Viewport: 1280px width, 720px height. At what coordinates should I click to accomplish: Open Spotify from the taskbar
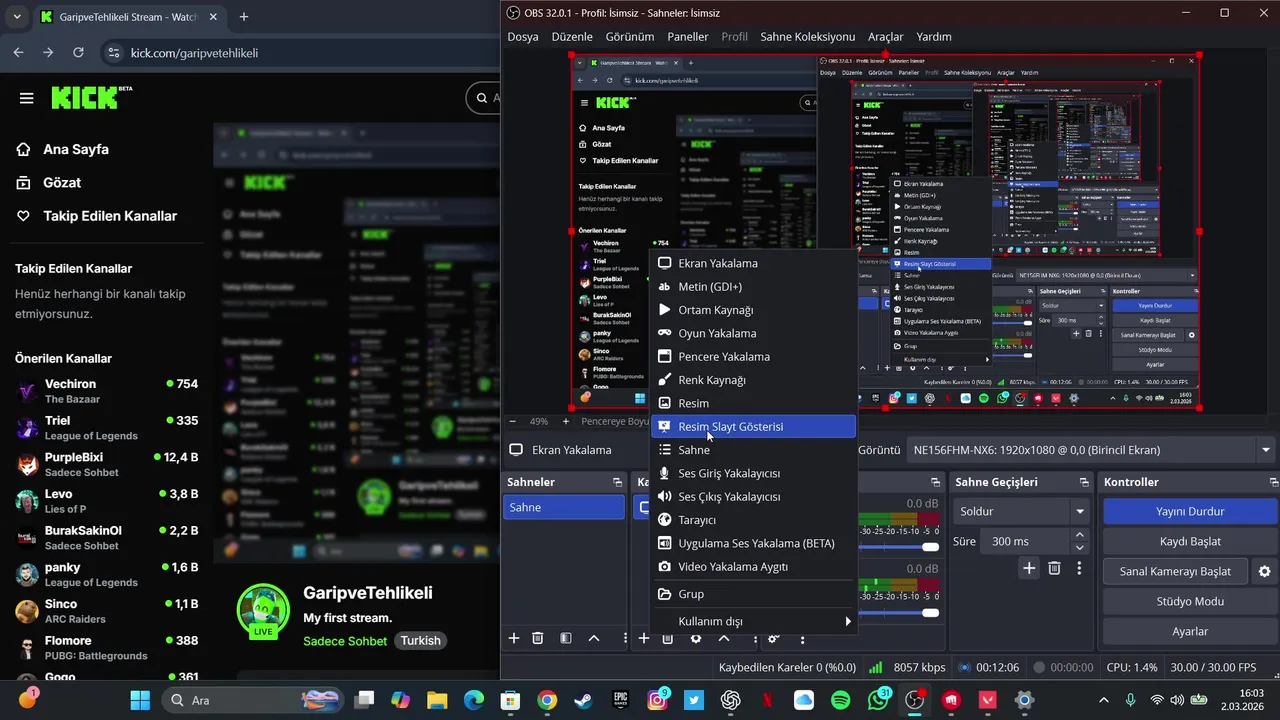840,700
